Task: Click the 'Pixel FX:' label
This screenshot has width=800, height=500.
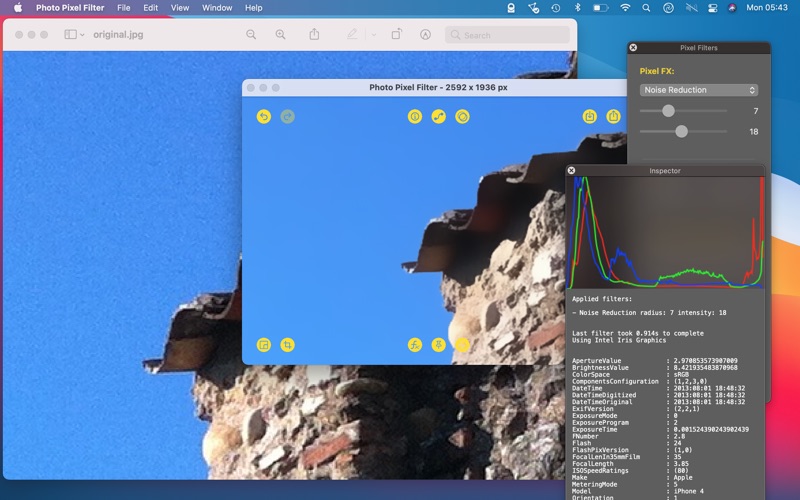Action: tap(657, 71)
